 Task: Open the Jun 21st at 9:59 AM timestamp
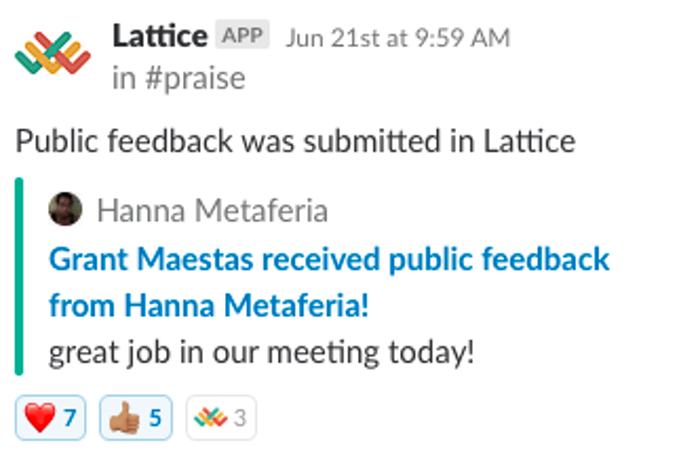[x=398, y=38]
